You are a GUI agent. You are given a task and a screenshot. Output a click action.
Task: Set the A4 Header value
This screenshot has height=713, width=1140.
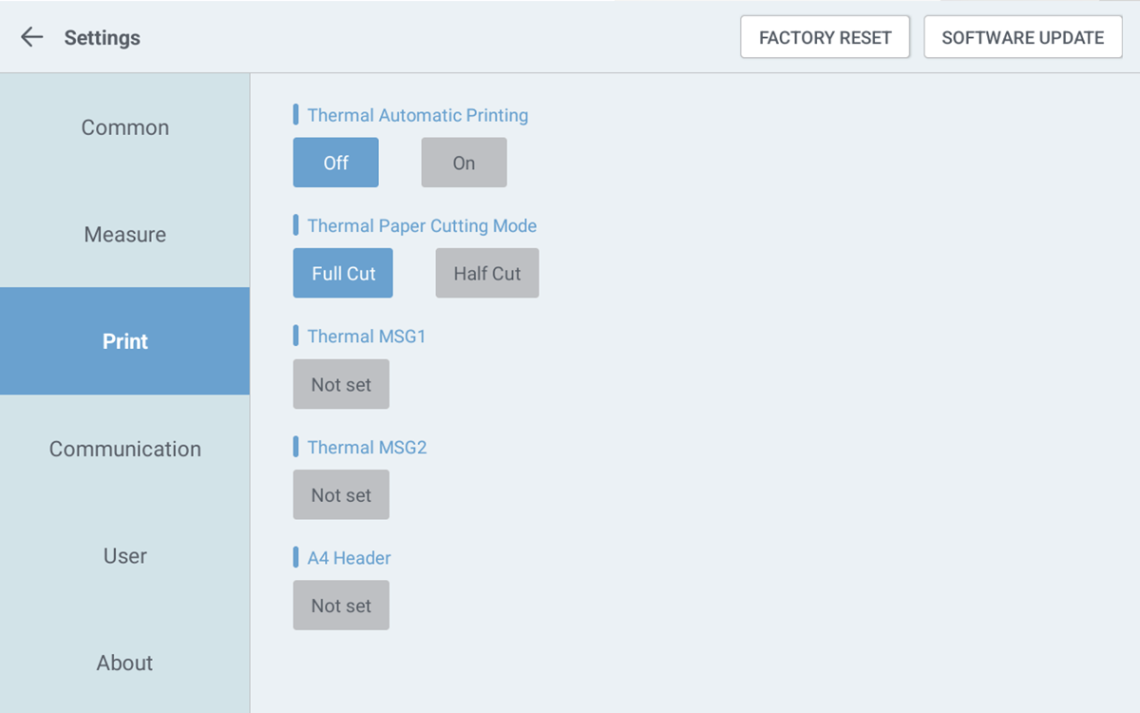341,606
